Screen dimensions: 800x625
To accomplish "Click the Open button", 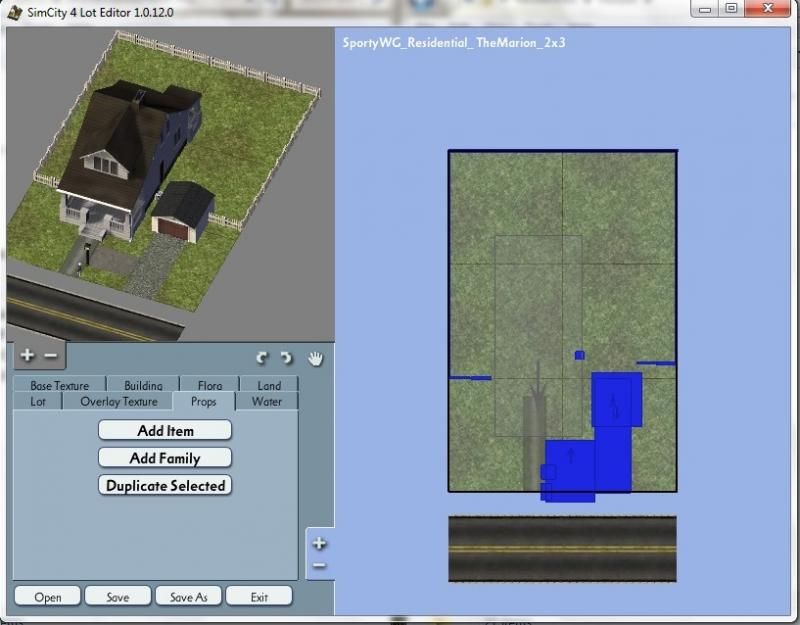I will [x=47, y=596].
